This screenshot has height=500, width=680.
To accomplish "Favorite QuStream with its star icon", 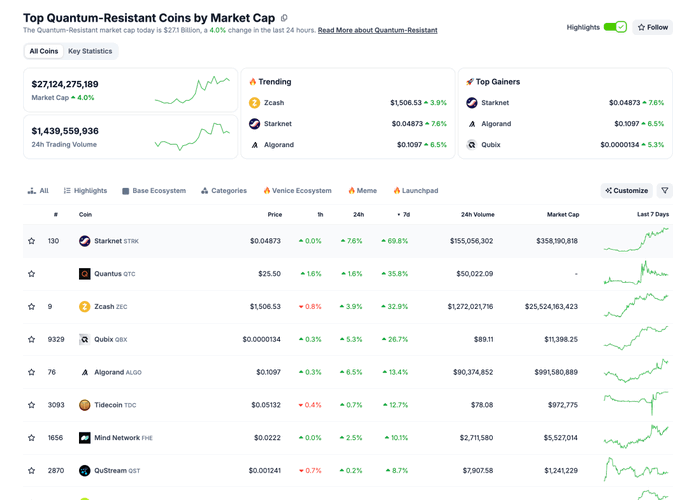I will pos(31,471).
